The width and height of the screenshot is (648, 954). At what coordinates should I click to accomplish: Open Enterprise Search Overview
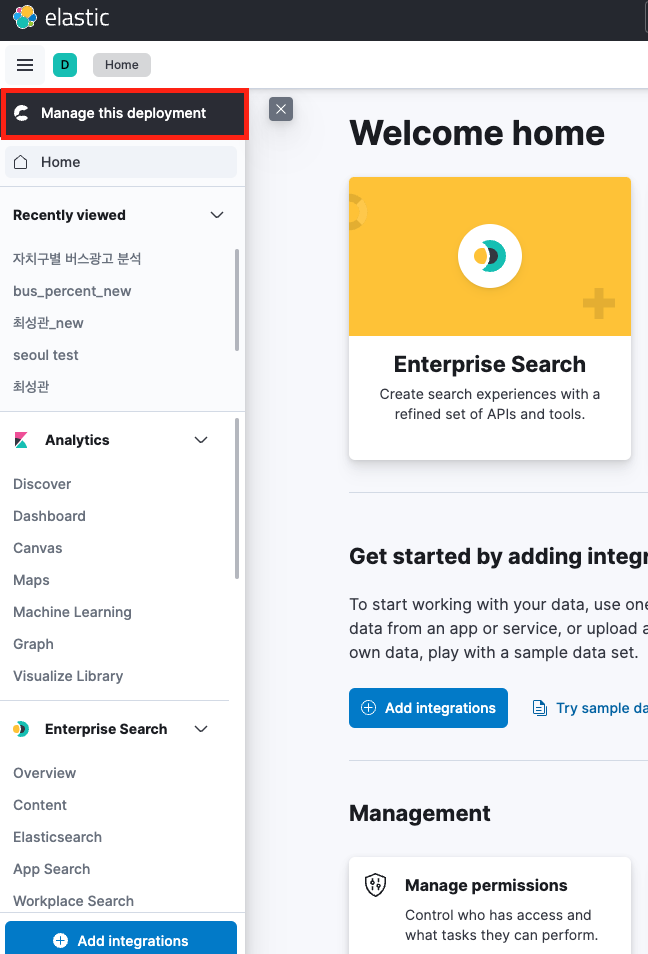(44, 773)
